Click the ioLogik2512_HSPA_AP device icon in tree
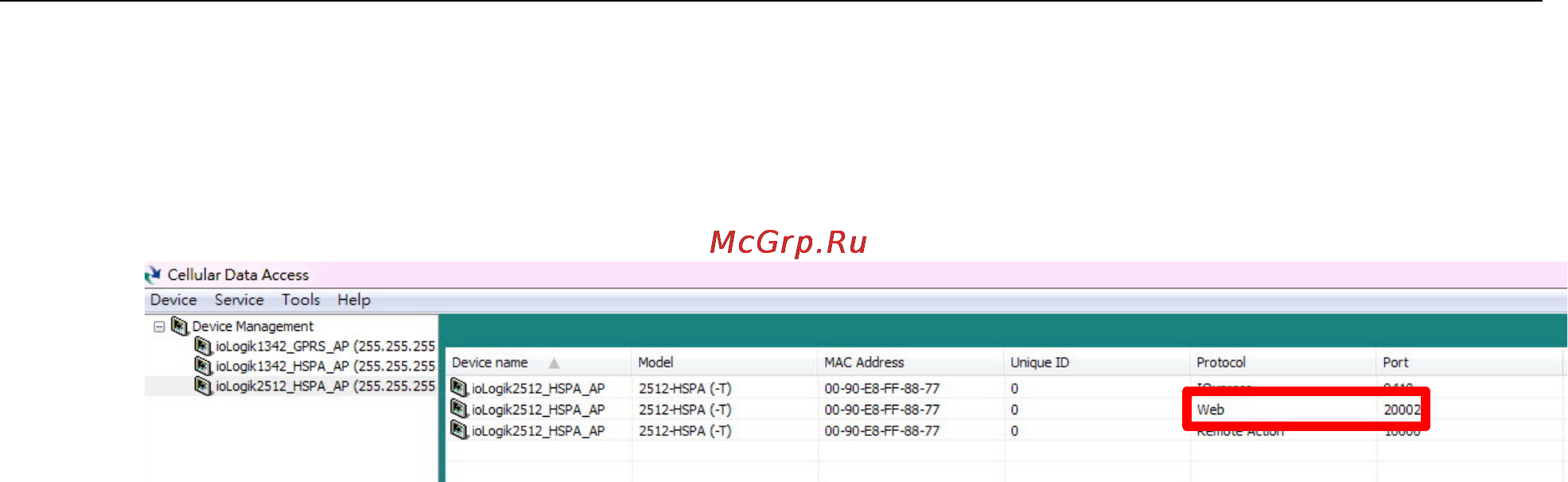 (x=204, y=386)
